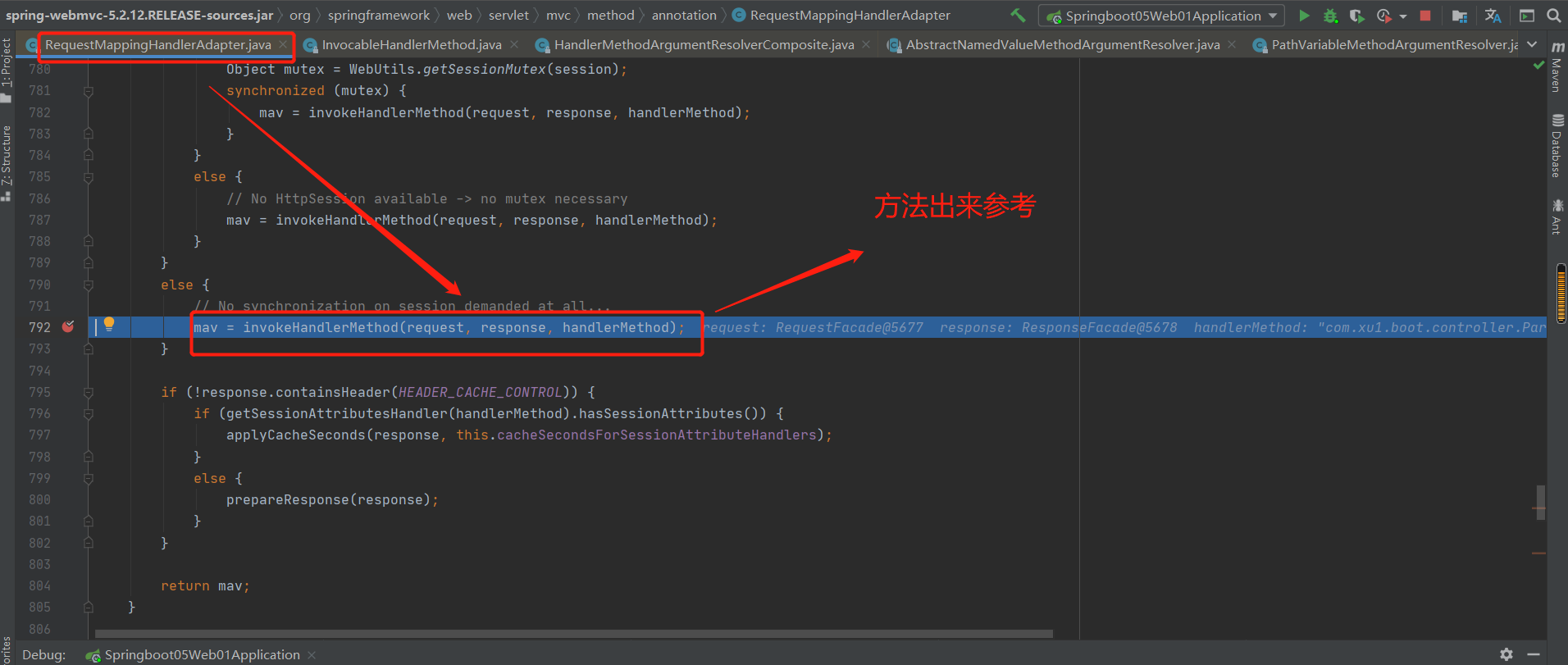
Task: Click breadcrumb 'method' package
Action: (x=611, y=15)
